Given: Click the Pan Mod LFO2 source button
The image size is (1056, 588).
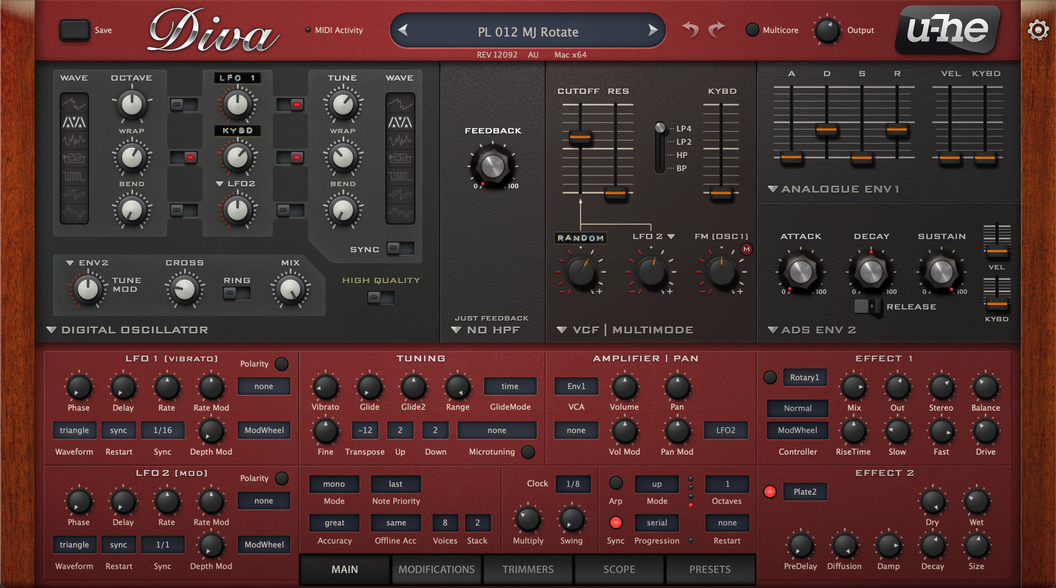Looking at the screenshot, I should click(725, 430).
